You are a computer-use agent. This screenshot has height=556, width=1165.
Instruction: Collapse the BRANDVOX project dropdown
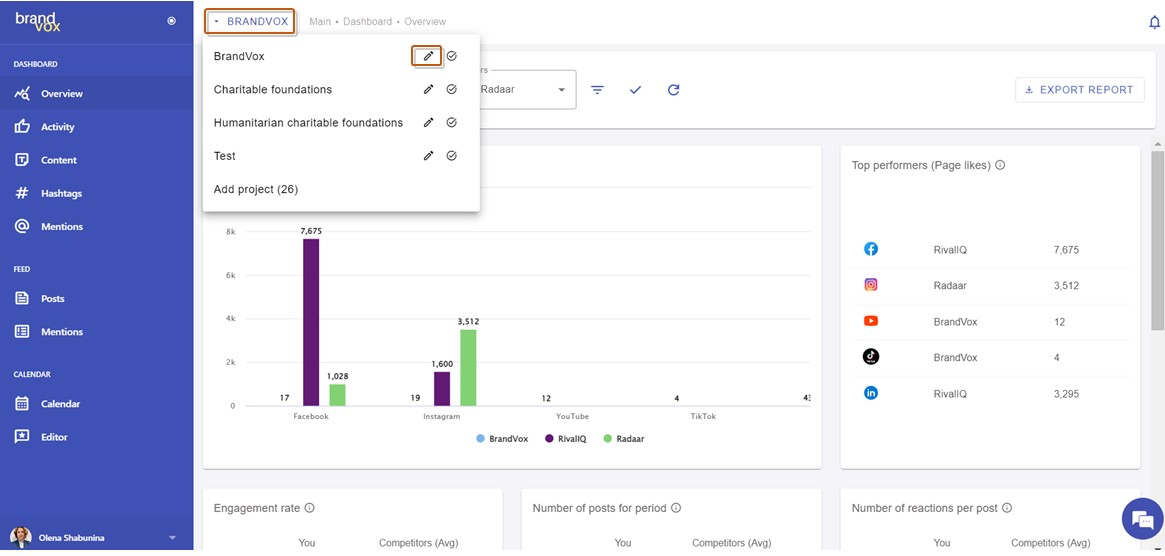(250, 22)
